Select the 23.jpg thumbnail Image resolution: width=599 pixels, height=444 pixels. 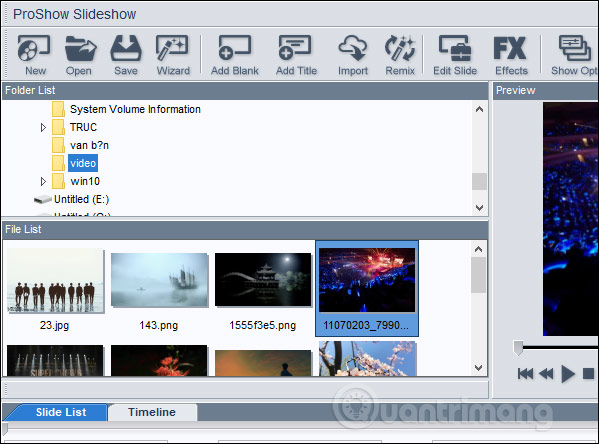click(55, 280)
